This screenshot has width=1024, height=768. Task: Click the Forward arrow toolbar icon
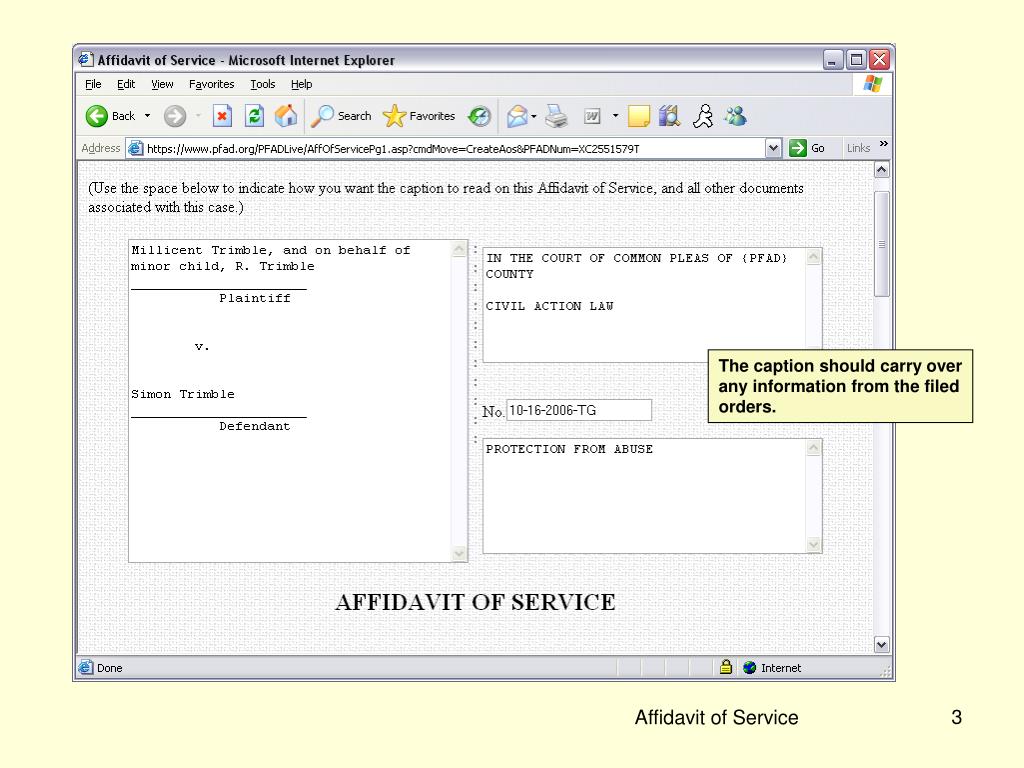175,116
